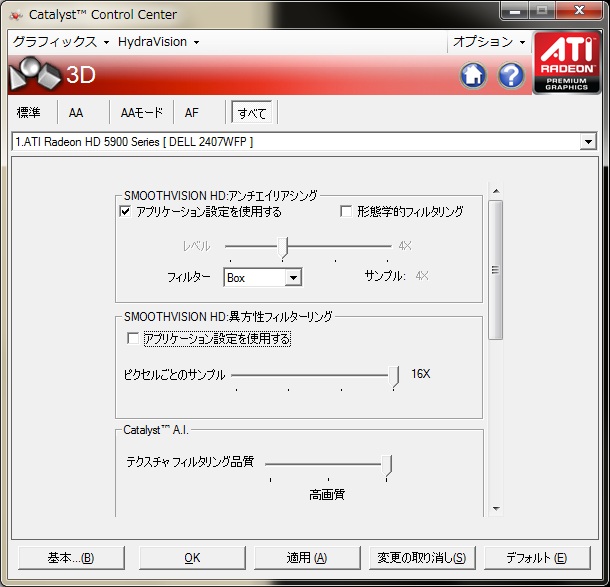Click the 変更の取り消し(S) button

(x=422, y=558)
